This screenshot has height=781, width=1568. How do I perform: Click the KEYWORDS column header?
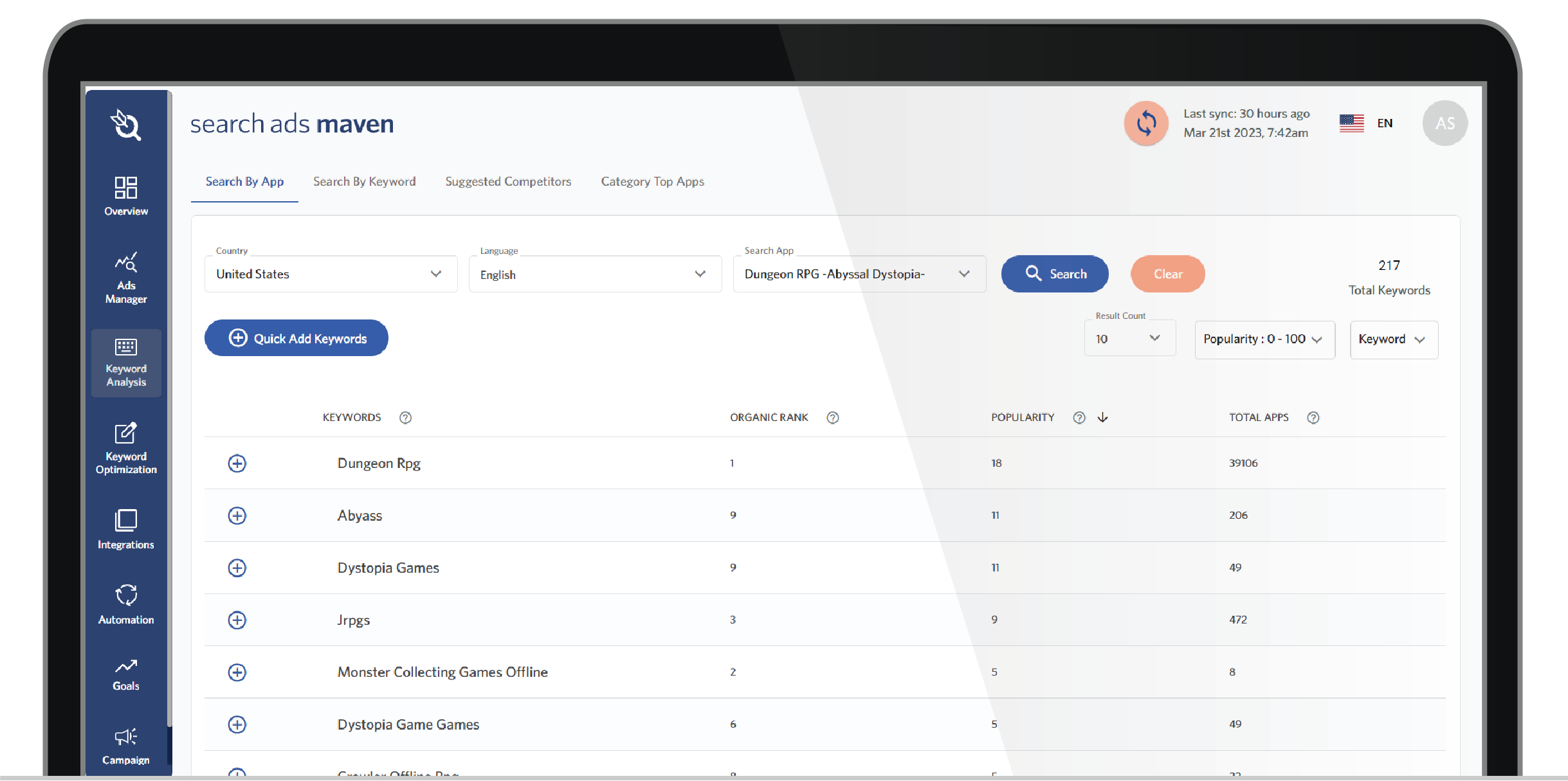tap(352, 417)
